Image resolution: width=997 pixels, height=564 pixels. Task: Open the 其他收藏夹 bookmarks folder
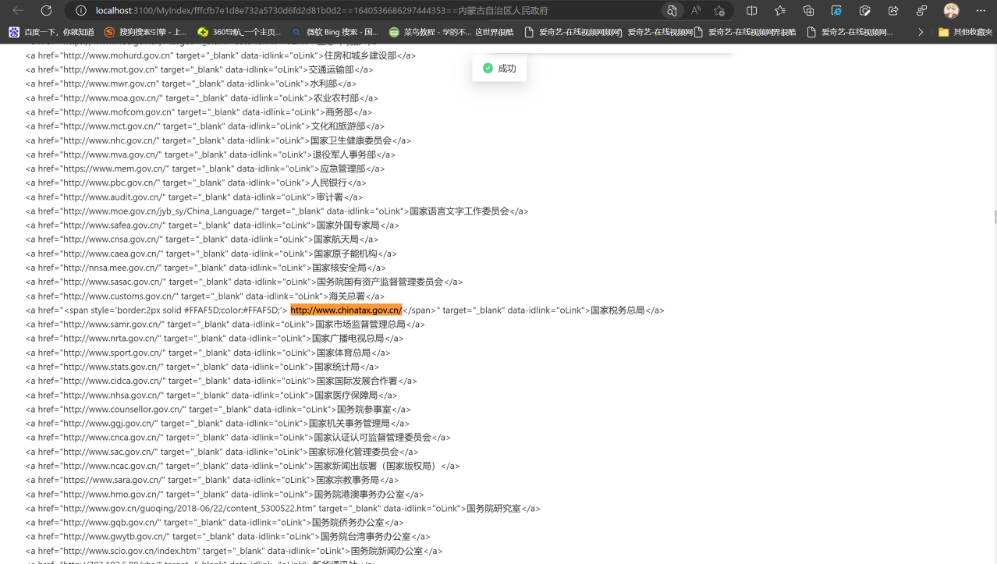click(965, 32)
